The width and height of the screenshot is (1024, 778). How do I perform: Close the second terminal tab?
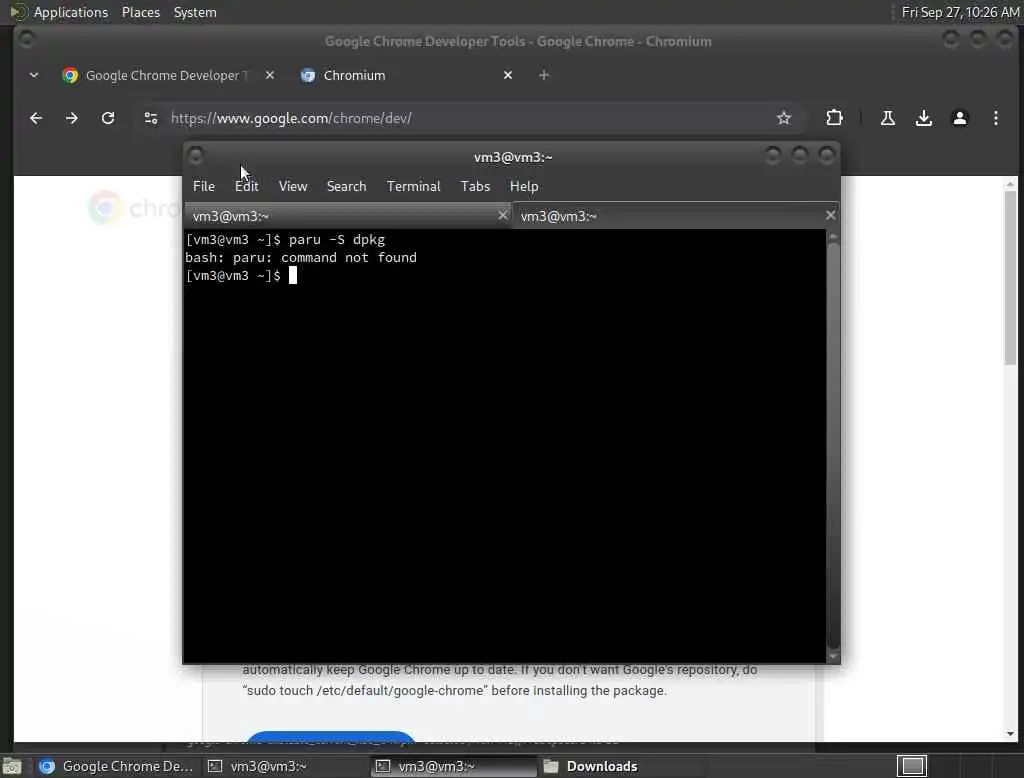830,215
